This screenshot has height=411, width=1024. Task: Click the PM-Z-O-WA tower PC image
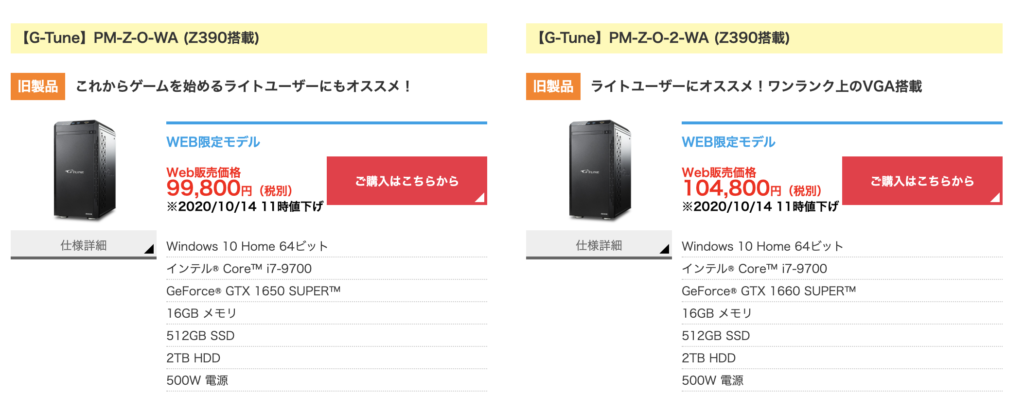pos(83,171)
